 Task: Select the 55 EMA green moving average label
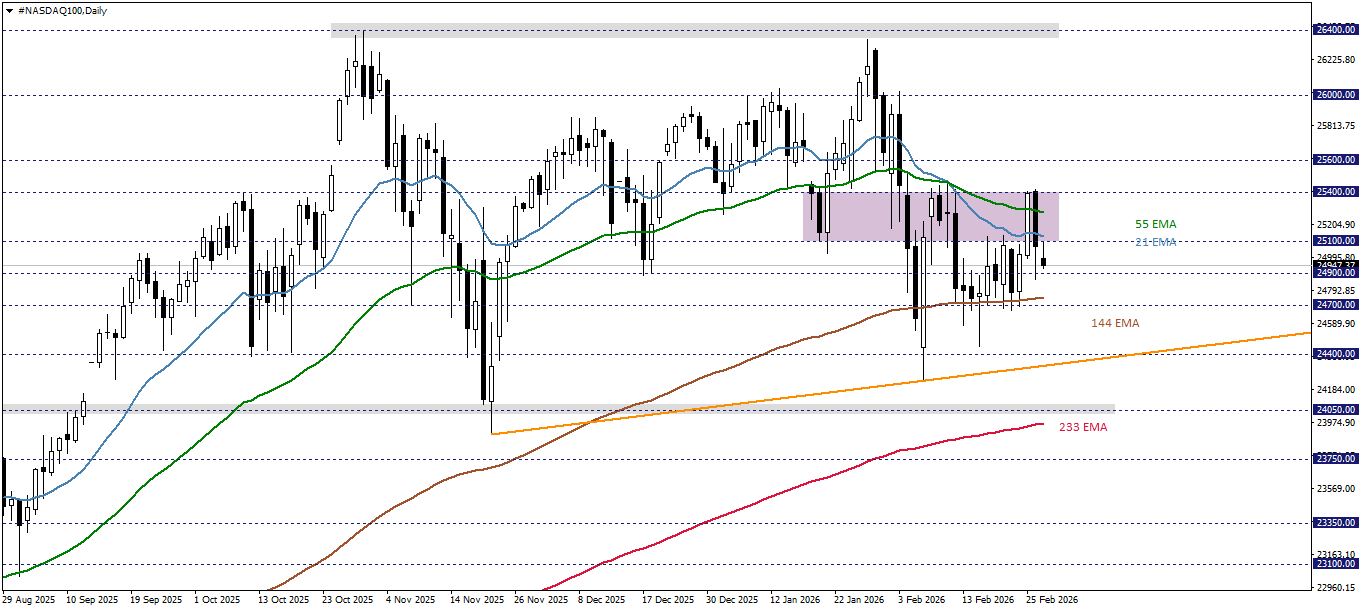coord(1155,224)
